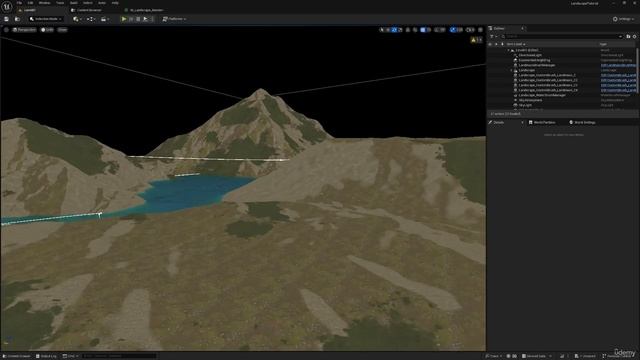Open the Add content quick-add dropdown
Image resolution: width=640 pixels, height=360 pixels.
77,19
